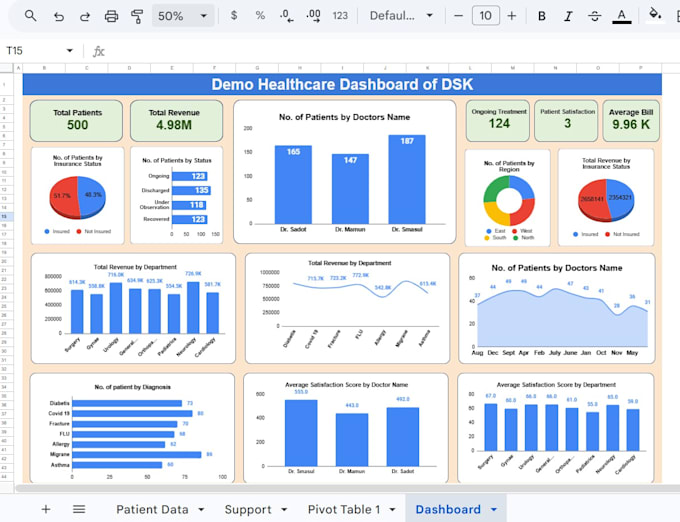
Task: Toggle italic formatting
Action: [x=568, y=16]
